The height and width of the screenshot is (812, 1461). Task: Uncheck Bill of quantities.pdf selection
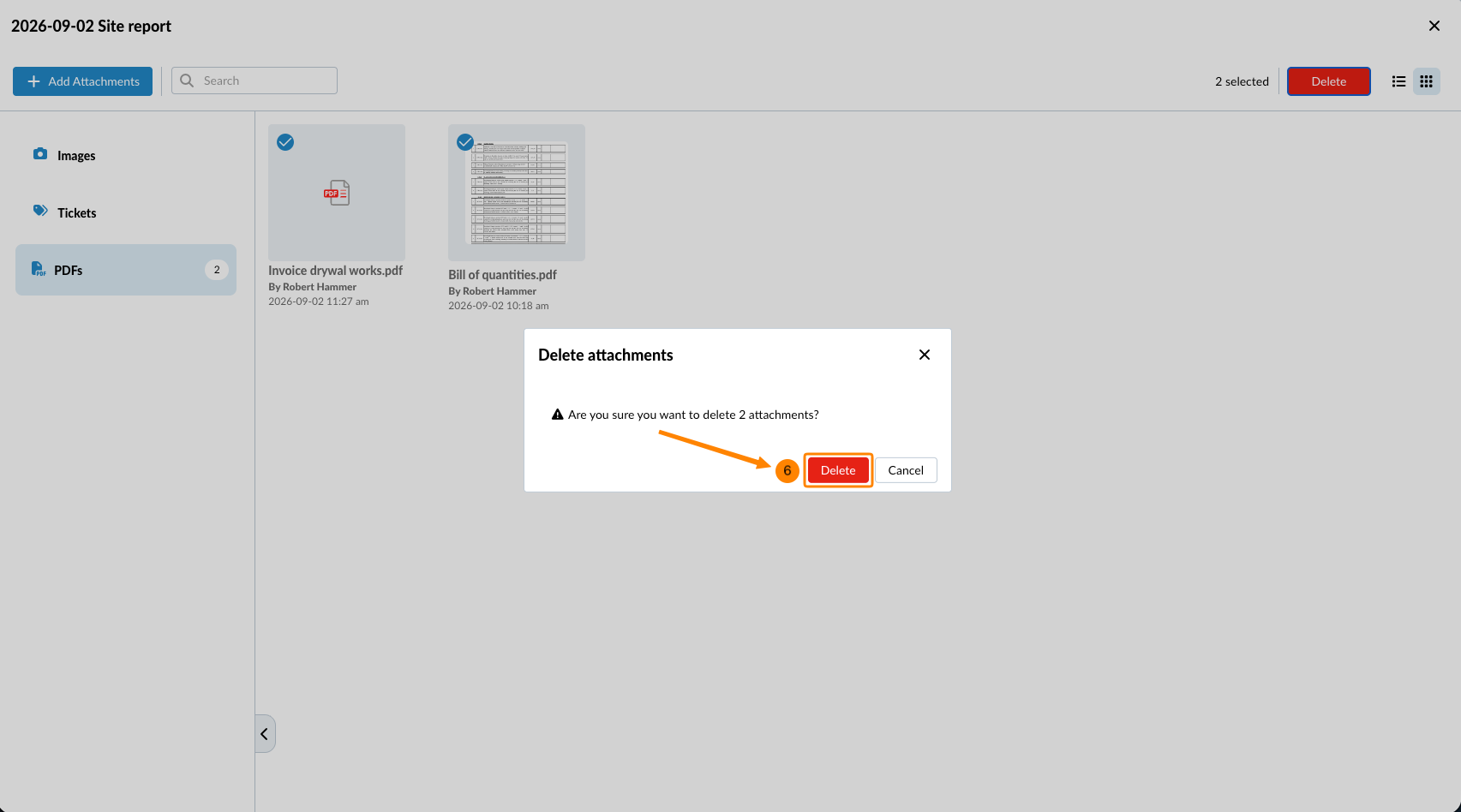[x=465, y=142]
